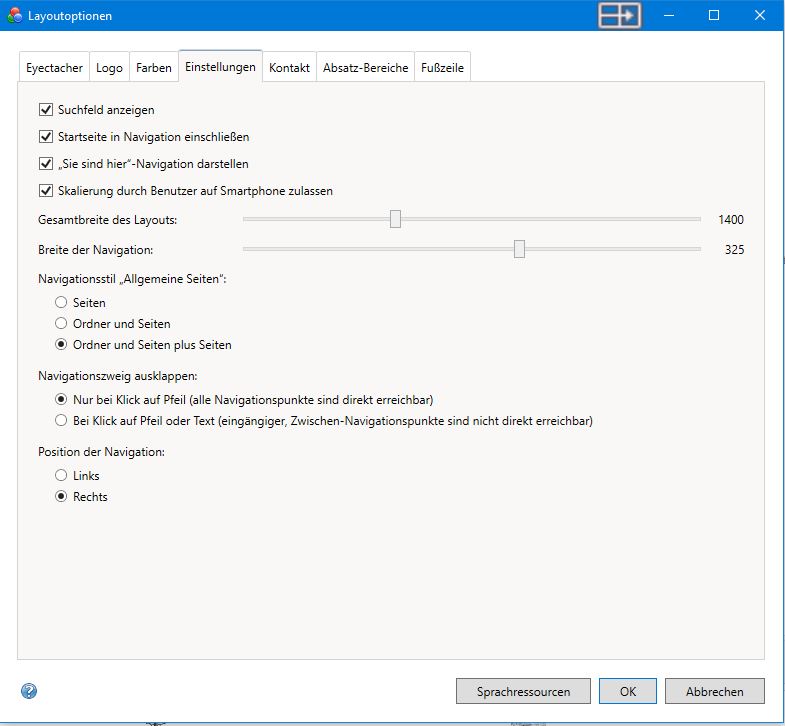The width and height of the screenshot is (785, 726).
Task: Toggle Skalierung durch Benutzer auf Smartphone checkbox
Action: (x=45, y=191)
